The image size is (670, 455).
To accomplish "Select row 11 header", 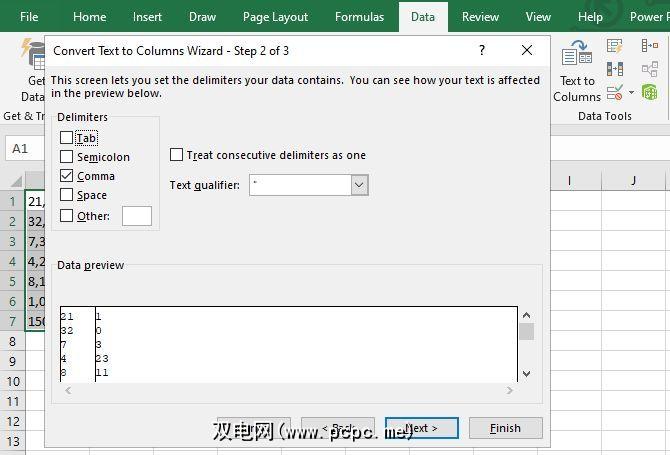I will click(12, 402).
